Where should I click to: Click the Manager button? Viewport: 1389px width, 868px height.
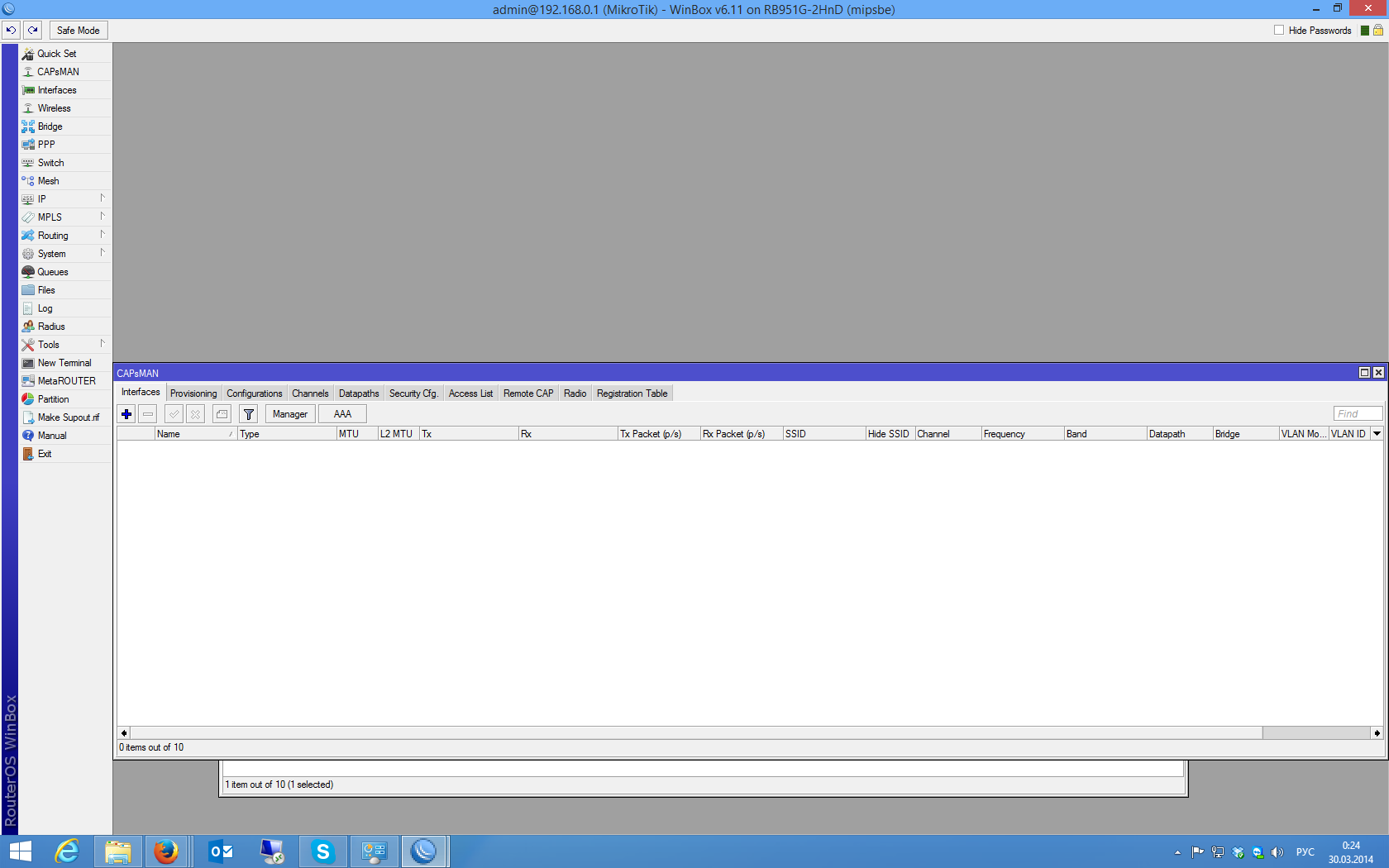coord(290,414)
